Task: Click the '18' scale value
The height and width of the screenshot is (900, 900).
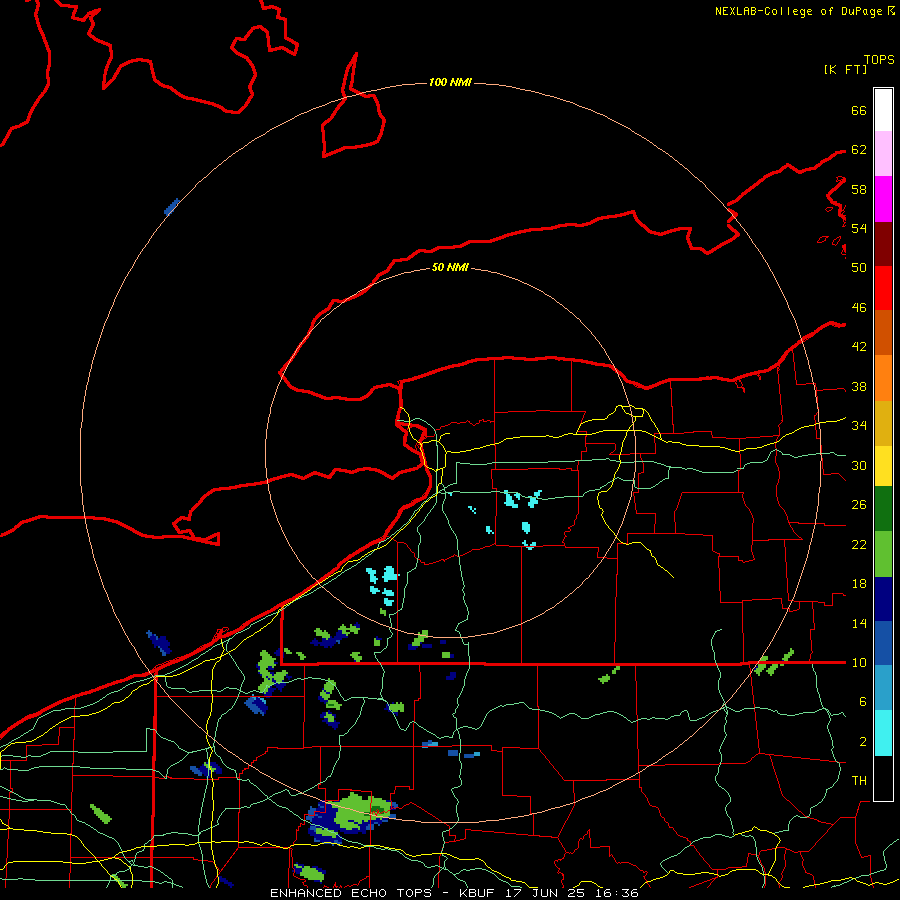Action: click(x=859, y=584)
